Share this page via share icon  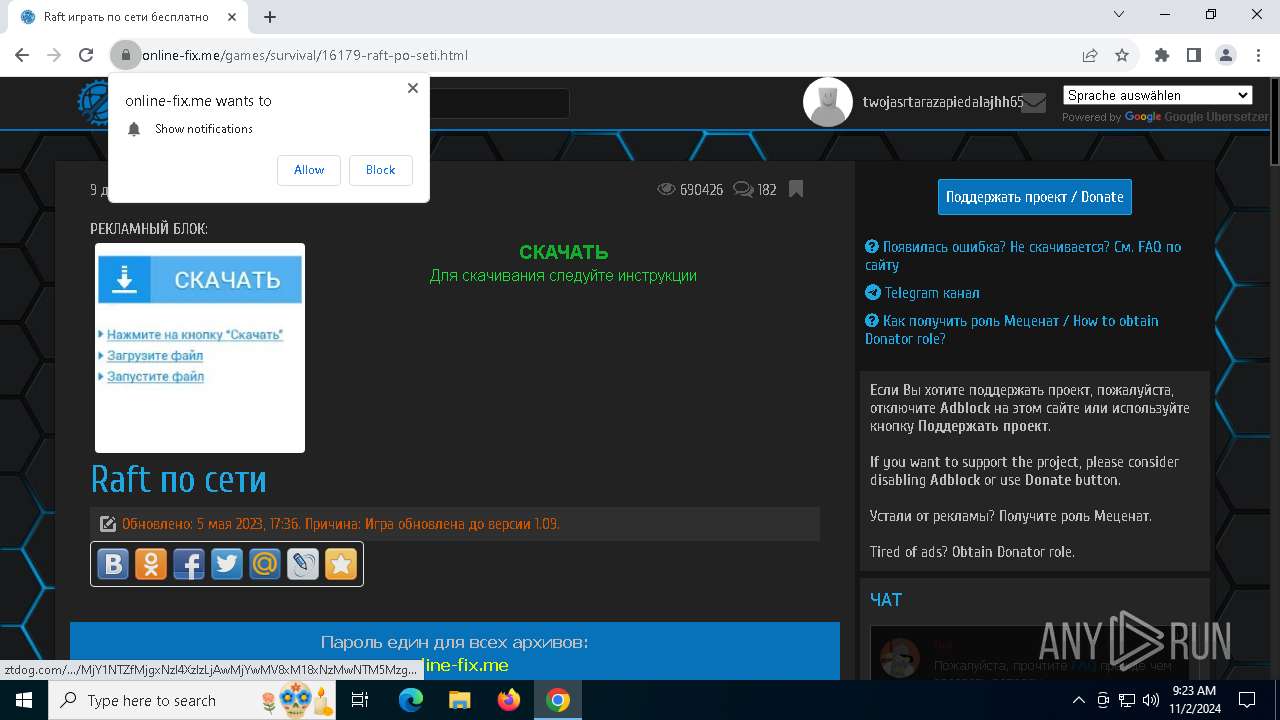(x=1090, y=55)
